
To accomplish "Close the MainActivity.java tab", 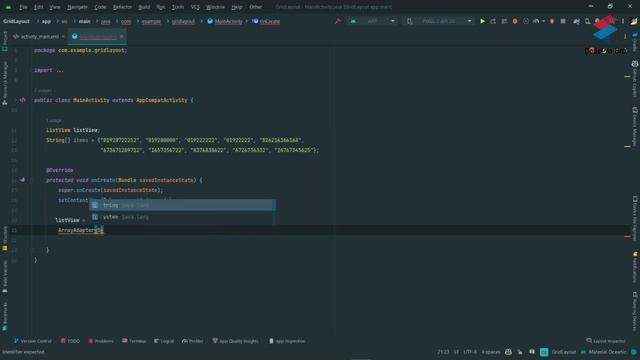I will 122,37.
